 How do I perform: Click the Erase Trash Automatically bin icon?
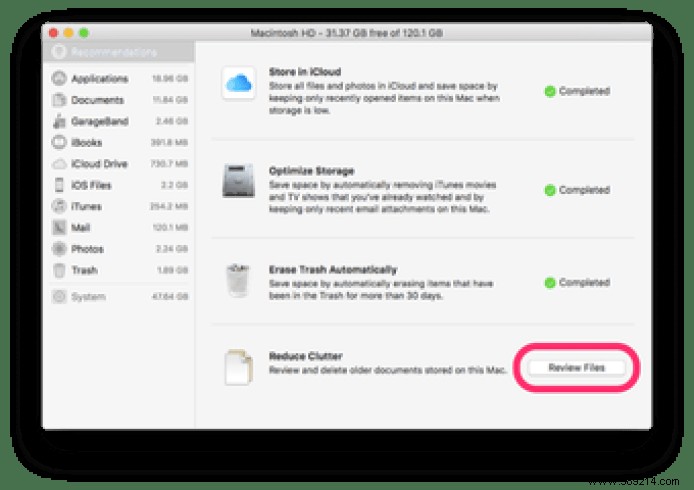(238, 280)
